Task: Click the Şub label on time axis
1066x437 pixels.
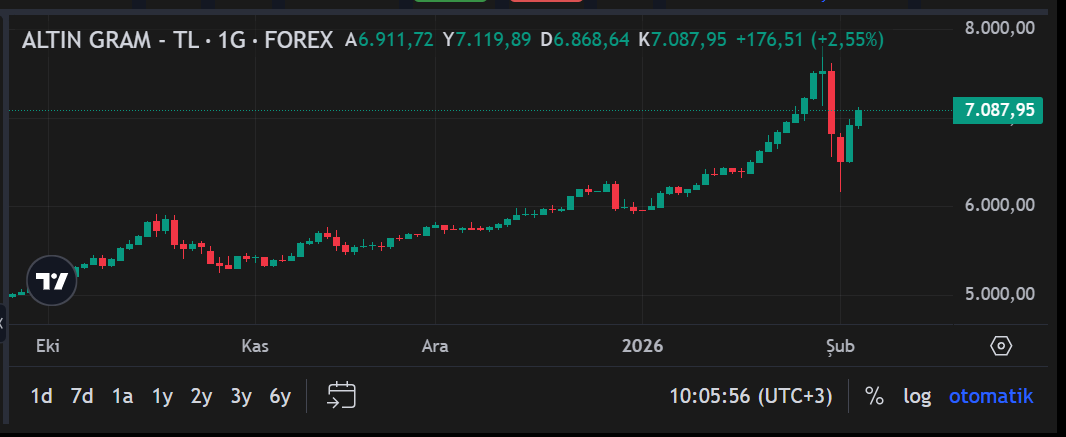Action: (840, 346)
